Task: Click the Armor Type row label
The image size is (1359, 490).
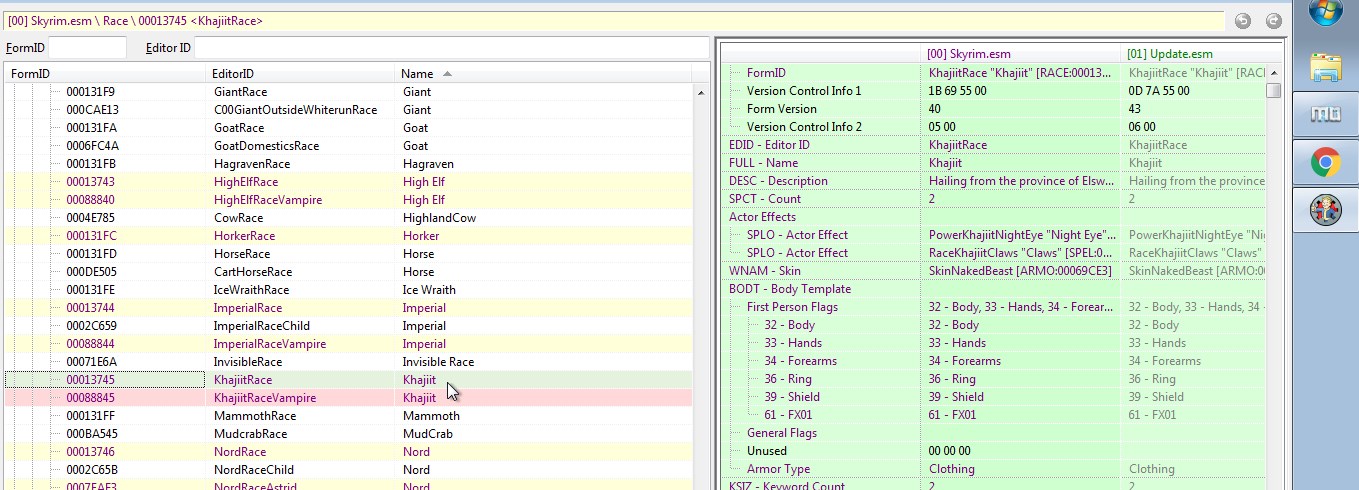Action: click(x=778, y=469)
